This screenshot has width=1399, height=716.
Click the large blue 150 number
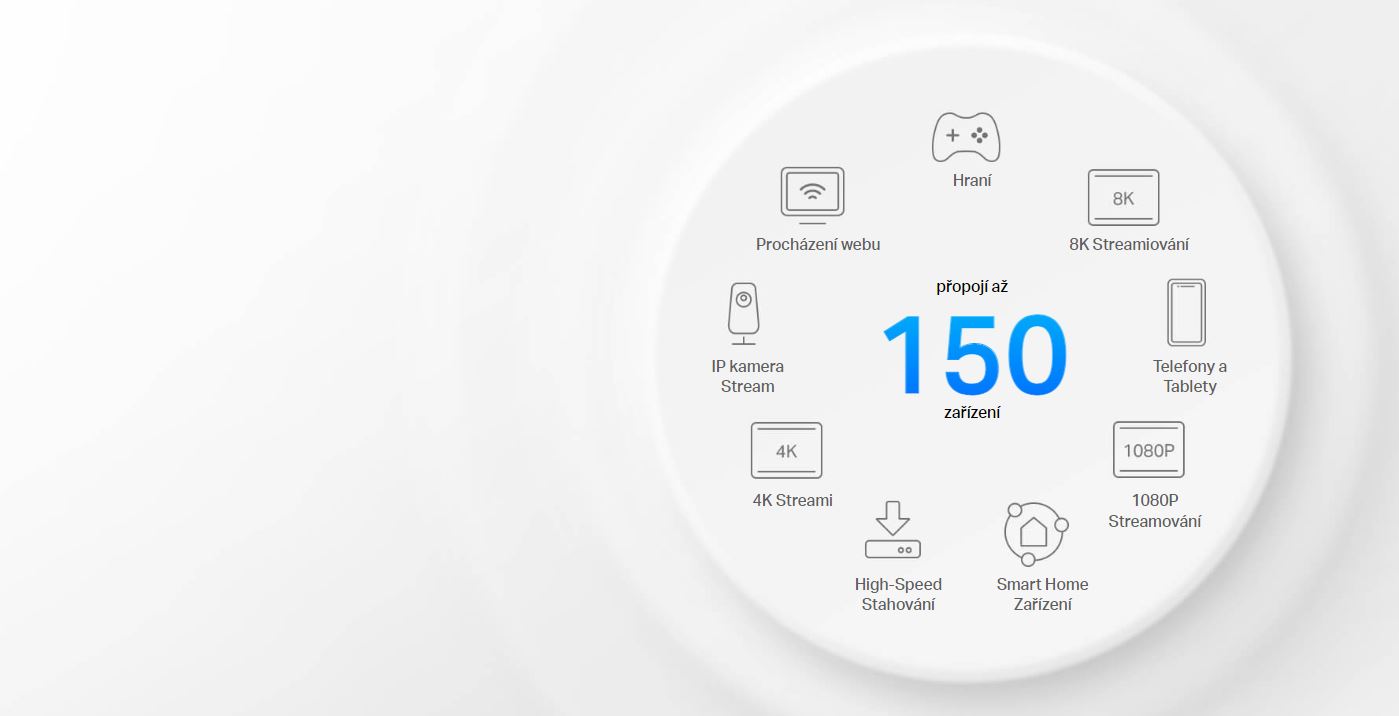973,356
